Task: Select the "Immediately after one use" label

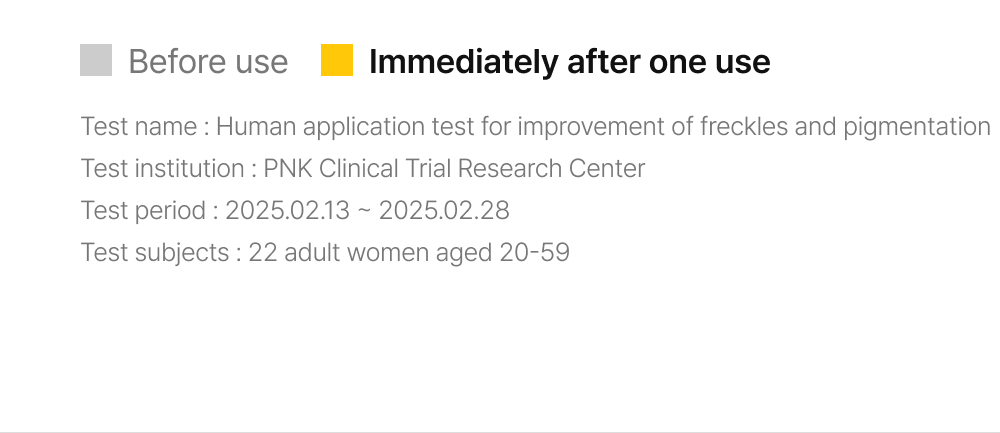Action: click(569, 62)
